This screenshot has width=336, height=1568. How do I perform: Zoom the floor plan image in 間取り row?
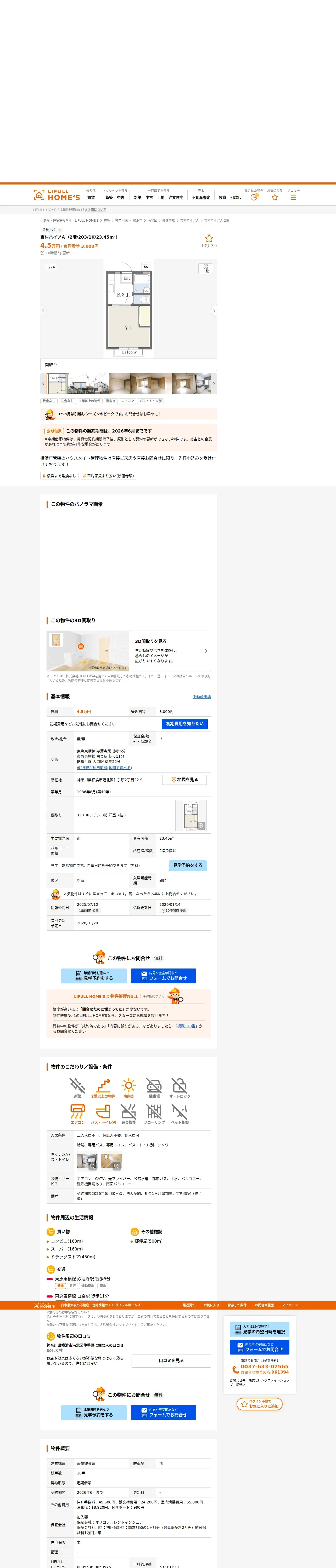click(x=191, y=815)
